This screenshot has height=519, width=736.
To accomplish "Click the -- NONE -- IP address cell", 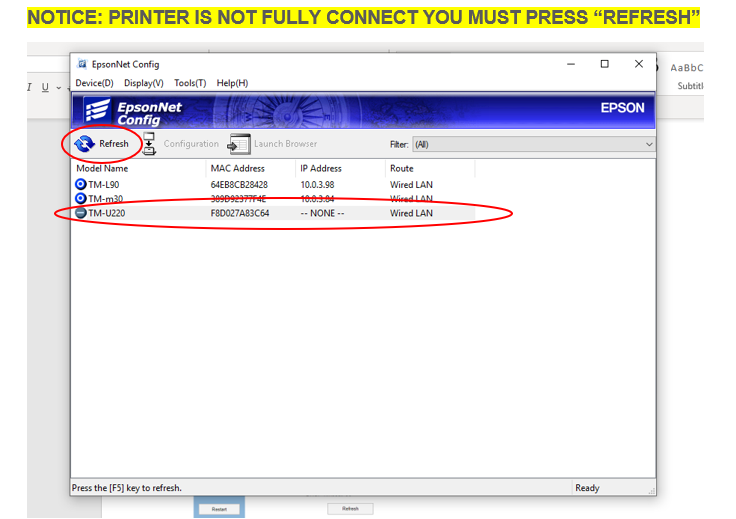I will [322, 213].
